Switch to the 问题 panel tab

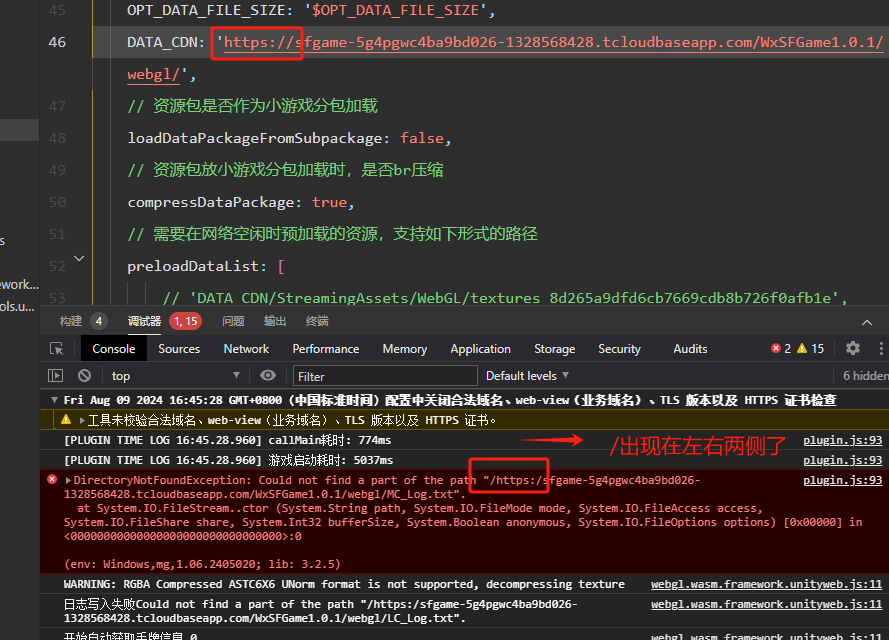click(233, 321)
